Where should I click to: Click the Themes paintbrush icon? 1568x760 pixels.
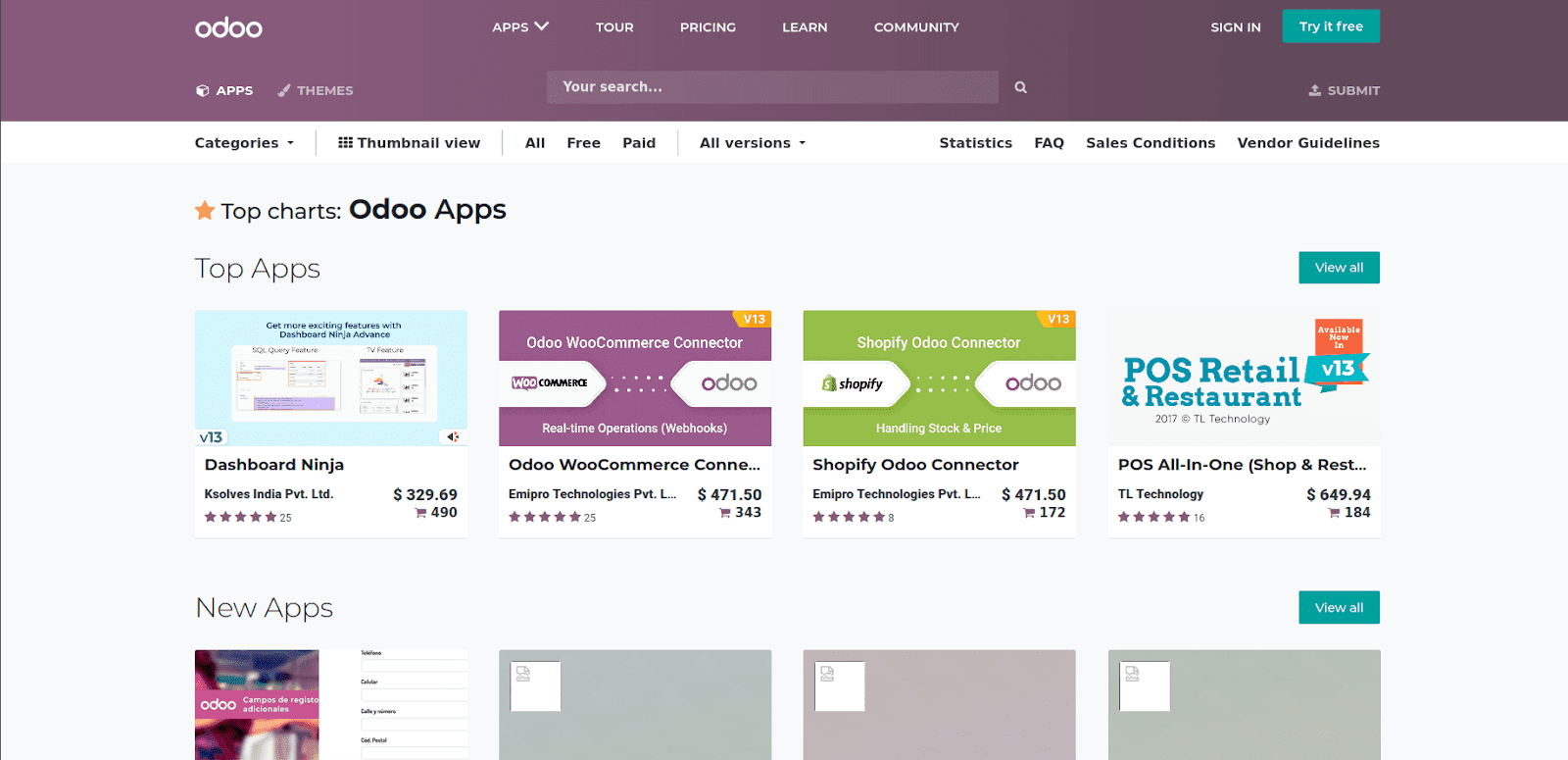tap(284, 90)
